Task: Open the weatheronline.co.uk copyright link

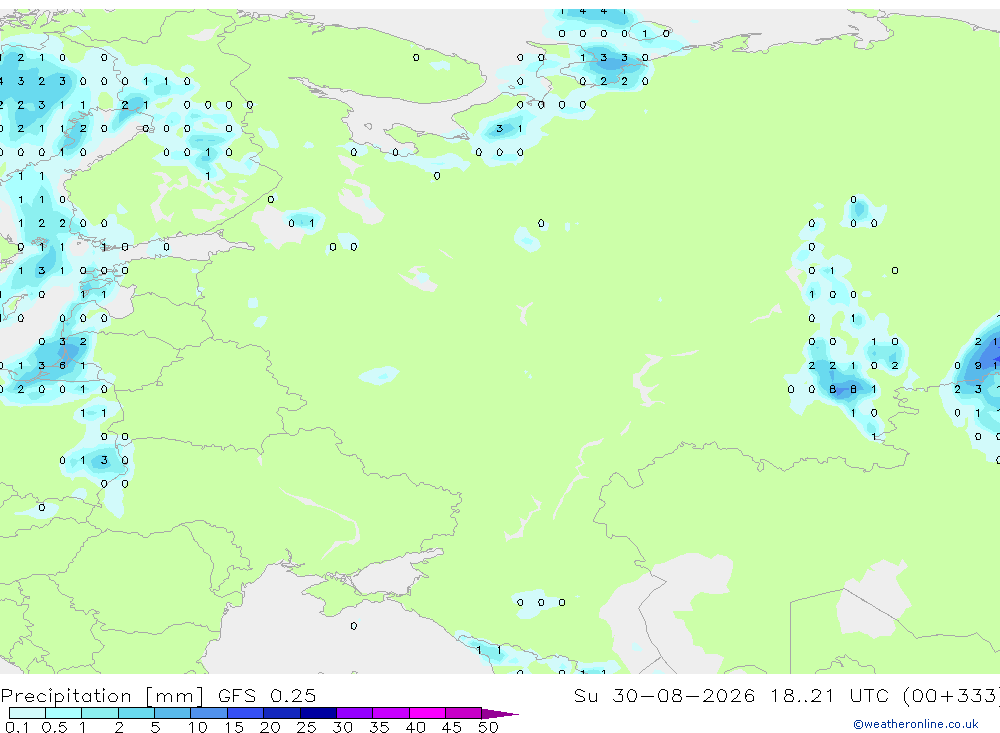Action: pos(915,724)
